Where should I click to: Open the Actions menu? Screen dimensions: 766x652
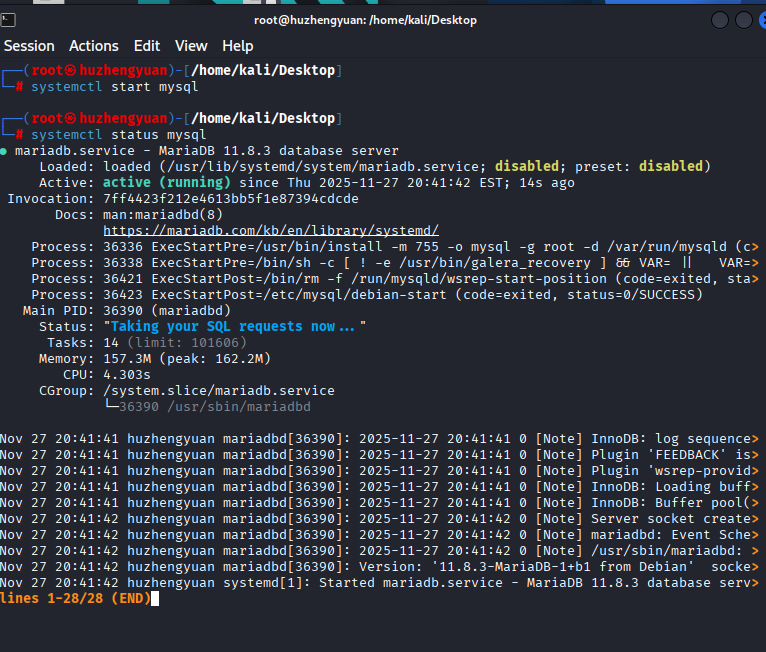pos(94,46)
